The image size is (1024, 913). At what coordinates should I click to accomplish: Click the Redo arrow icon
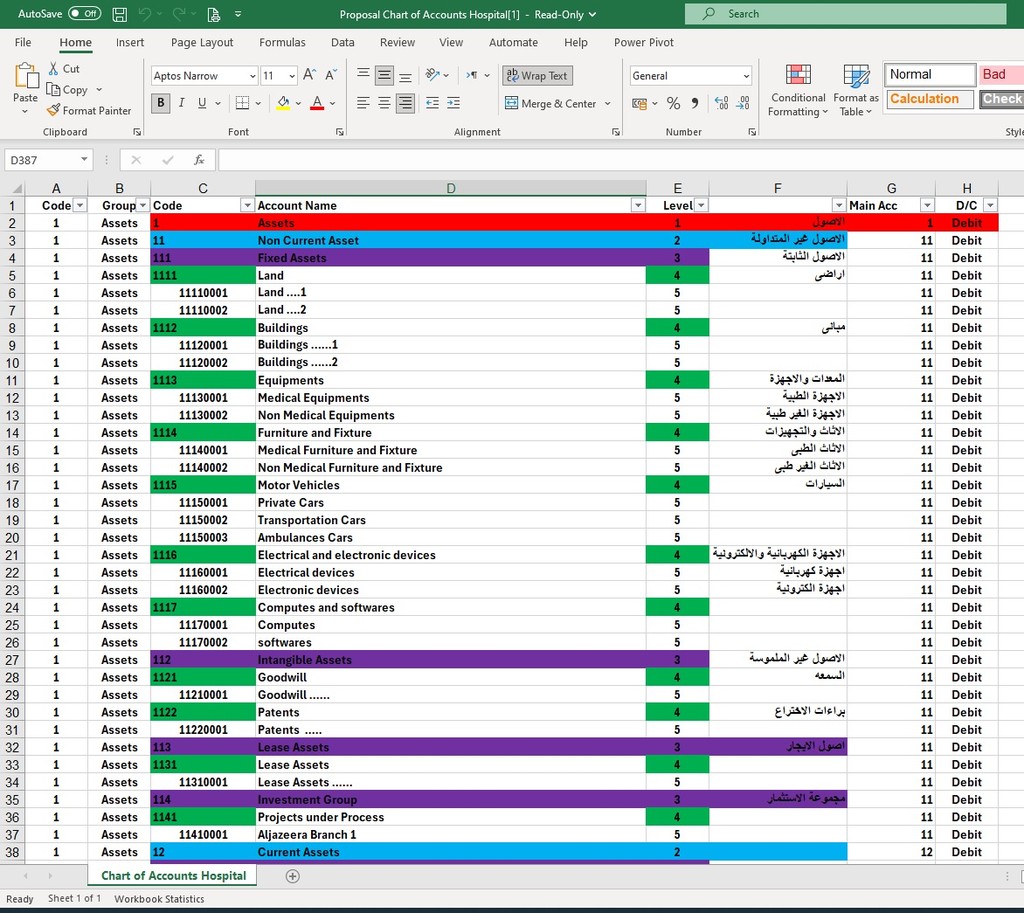179,14
